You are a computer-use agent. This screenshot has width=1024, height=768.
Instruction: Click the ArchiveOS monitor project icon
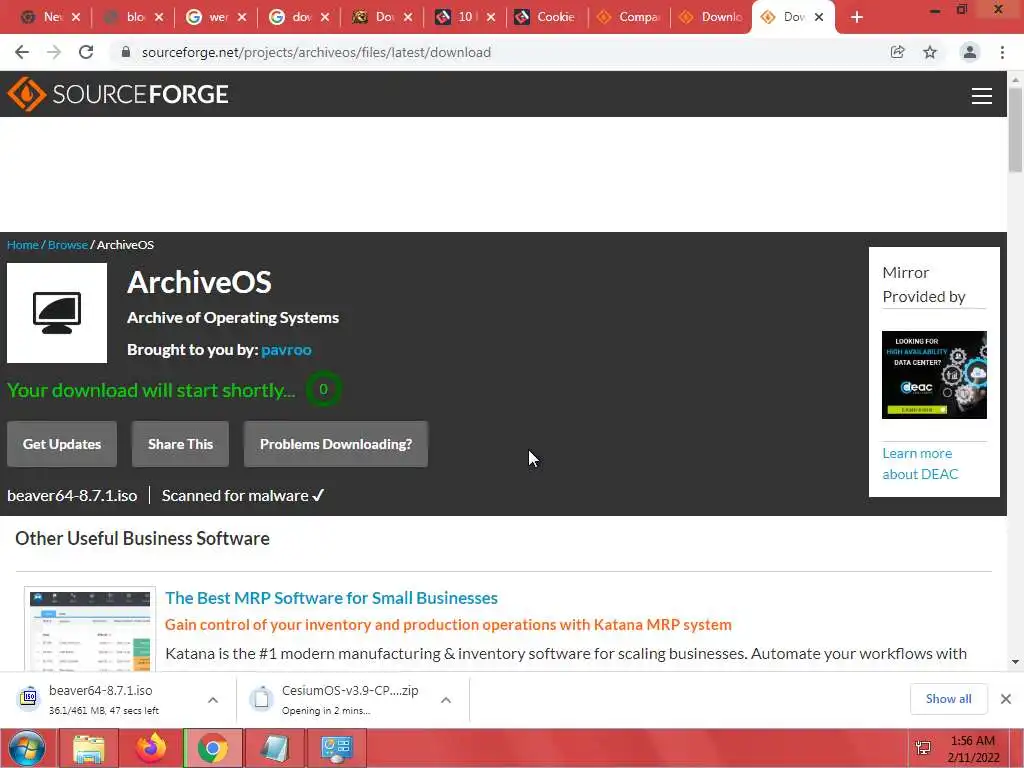tap(57, 313)
